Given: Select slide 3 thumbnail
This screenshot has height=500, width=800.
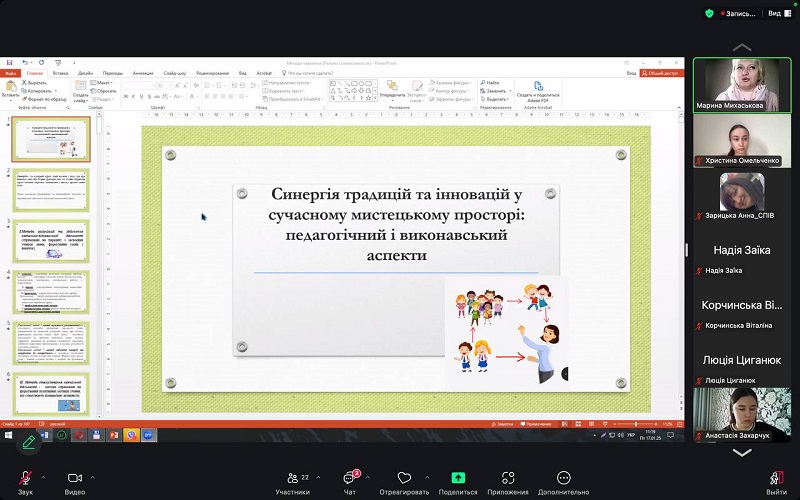Looking at the screenshot, I should [x=51, y=241].
